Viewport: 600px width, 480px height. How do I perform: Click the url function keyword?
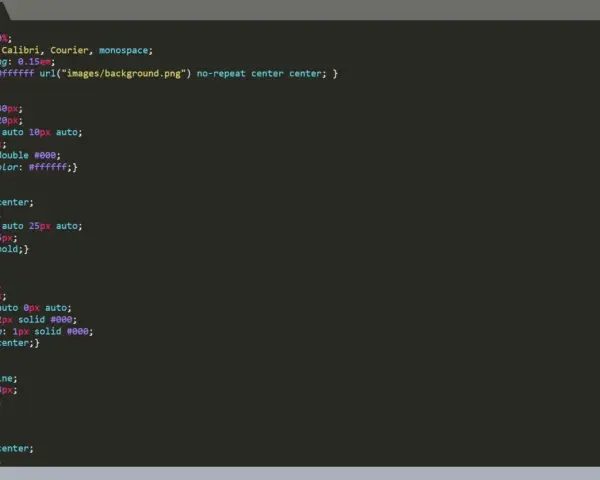(x=47, y=73)
